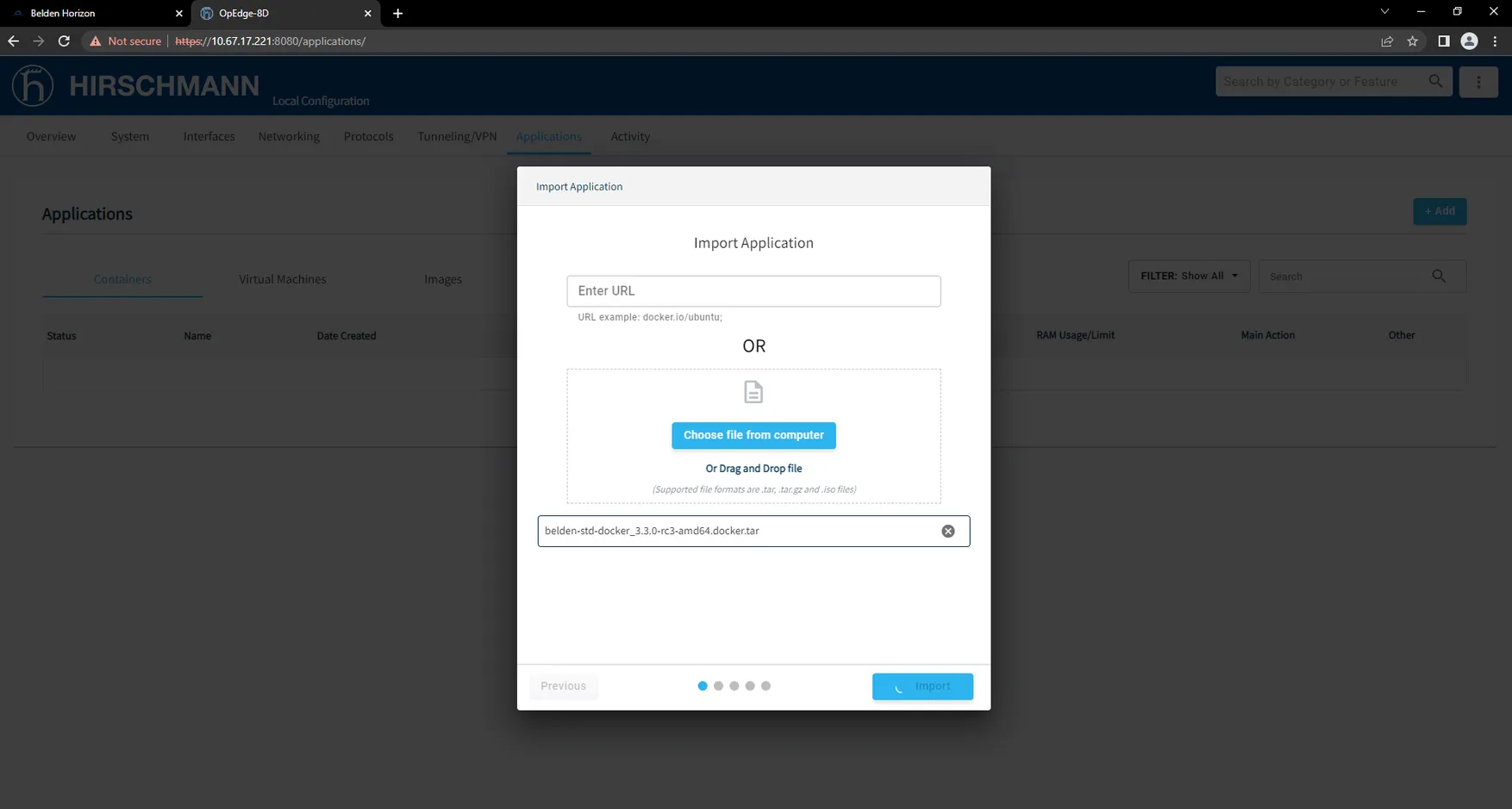Click Choose file from computer button
The width and height of the screenshot is (1512, 809).
pos(753,435)
